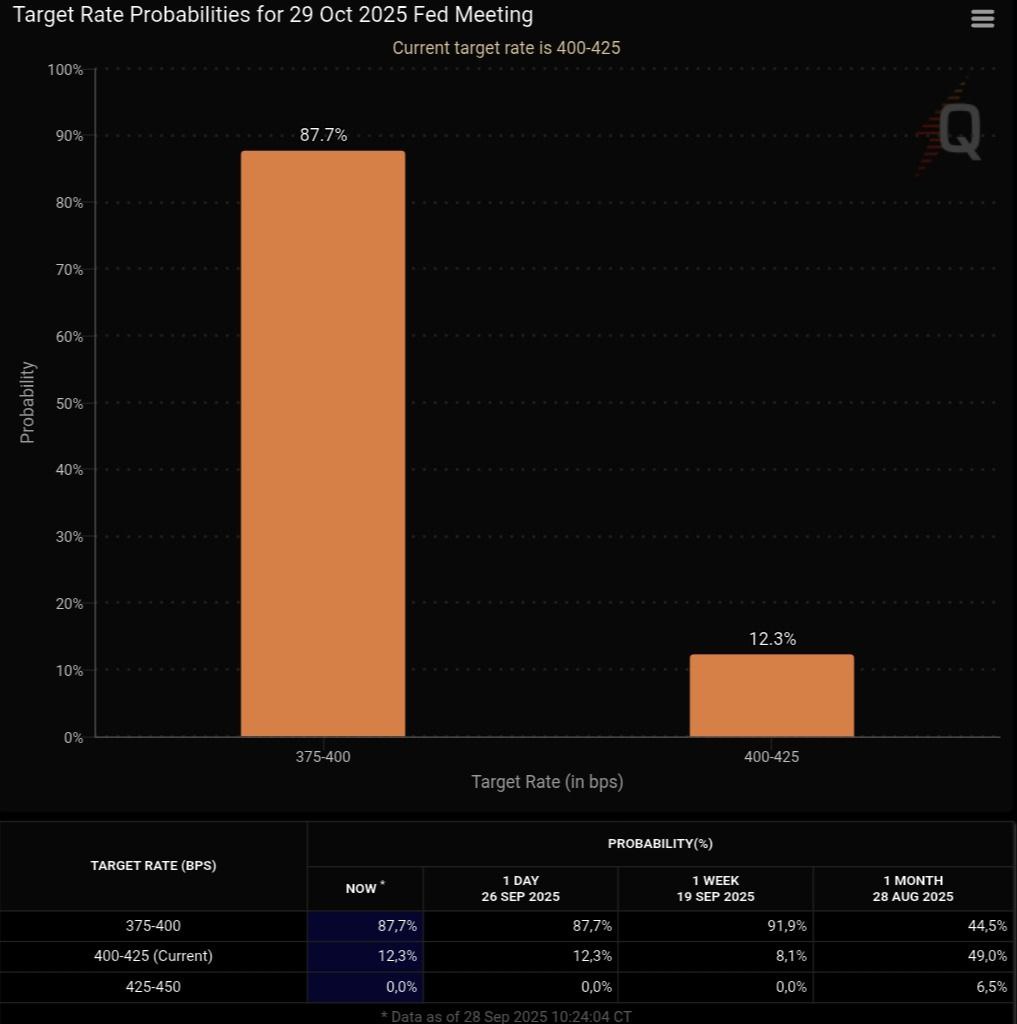1017x1024 pixels.
Task: Select the 12.3% probability bar
Action: [771, 695]
